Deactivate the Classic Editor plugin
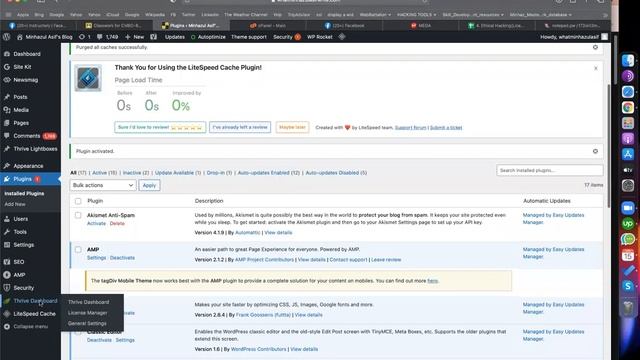The width and height of the screenshot is (640, 360). pyautogui.click(x=99, y=340)
